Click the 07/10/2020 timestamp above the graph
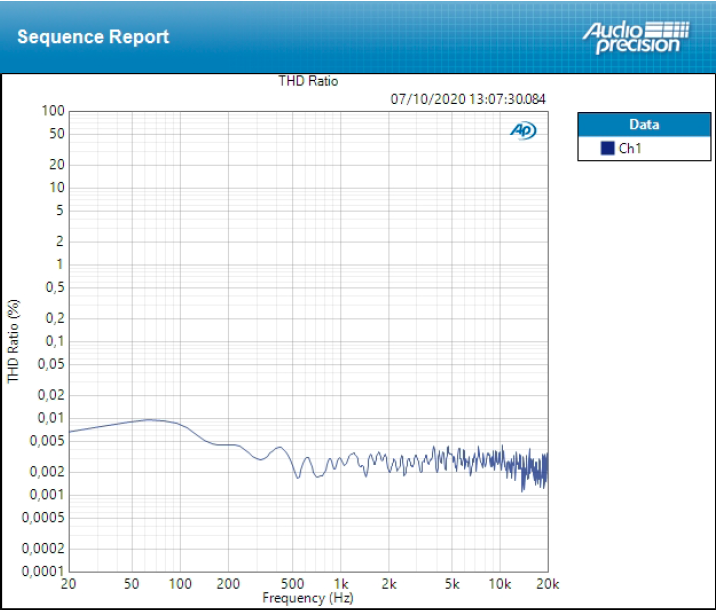The image size is (719, 613). click(468, 99)
